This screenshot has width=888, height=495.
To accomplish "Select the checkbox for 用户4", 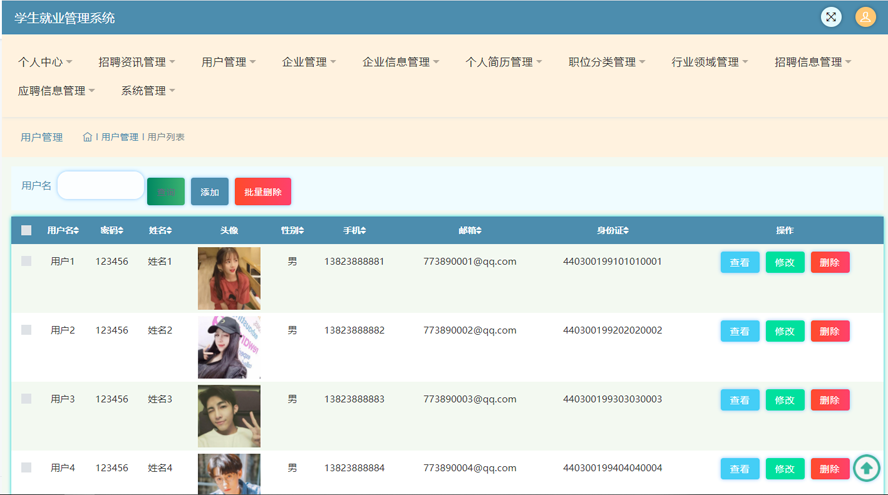I will pos(26,468).
